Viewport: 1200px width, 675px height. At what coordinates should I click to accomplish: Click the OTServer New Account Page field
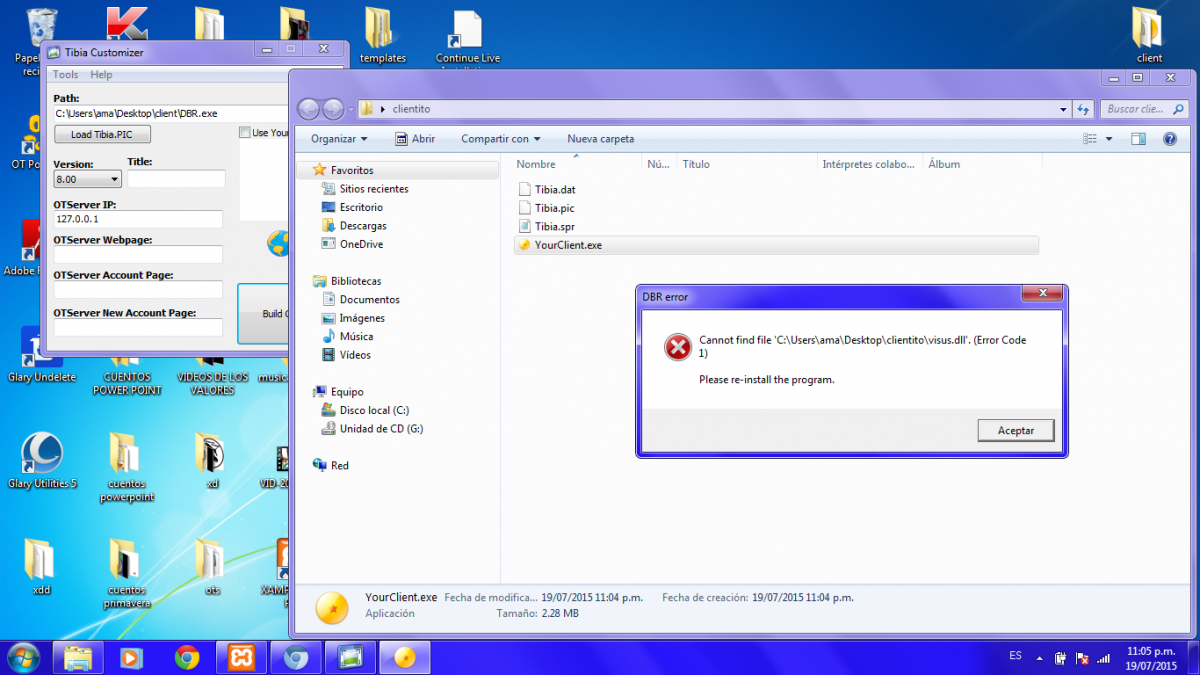pyautogui.click(x=138, y=327)
